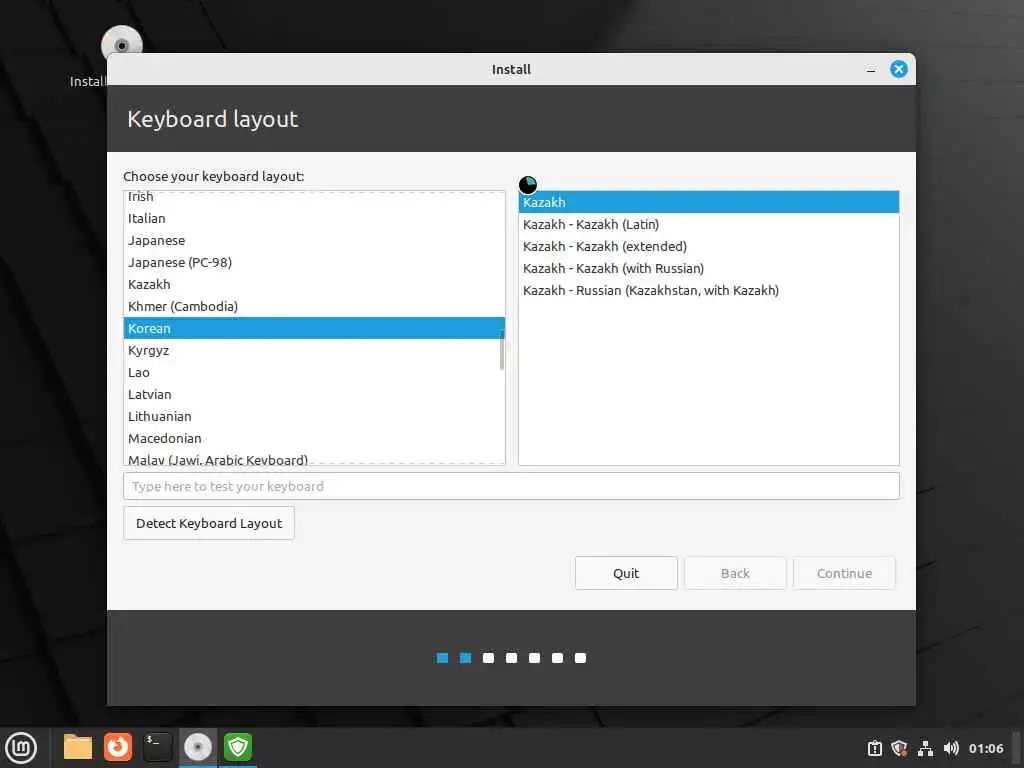
Task: Click the layout list scrollbar thumb
Action: click(x=502, y=350)
